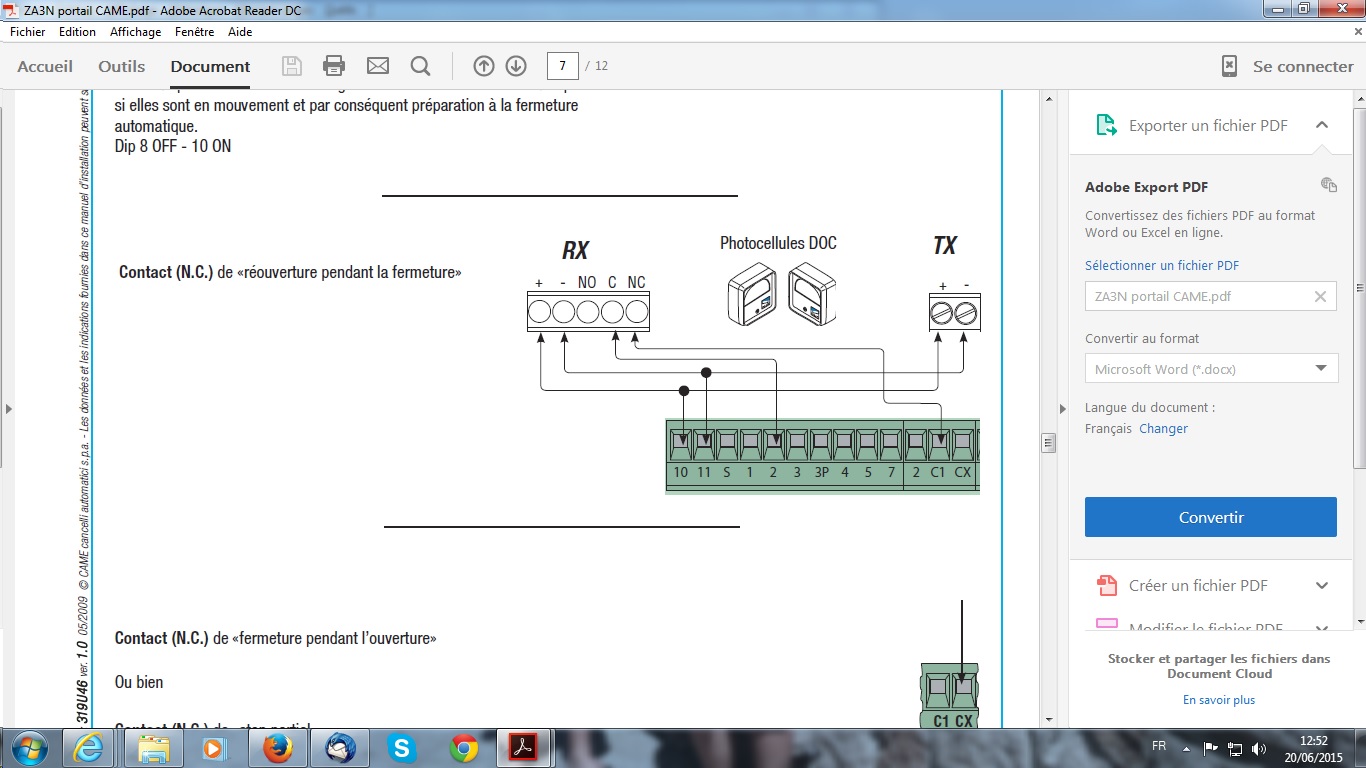
Task: Switch to Acrobat Reader taskbar icon
Action: pyautogui.click(x=525, y=748)
